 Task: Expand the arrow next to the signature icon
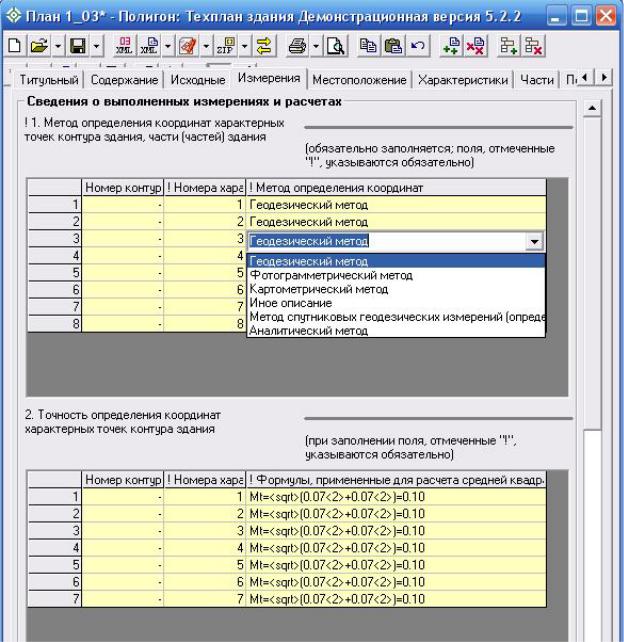point(206,45)
